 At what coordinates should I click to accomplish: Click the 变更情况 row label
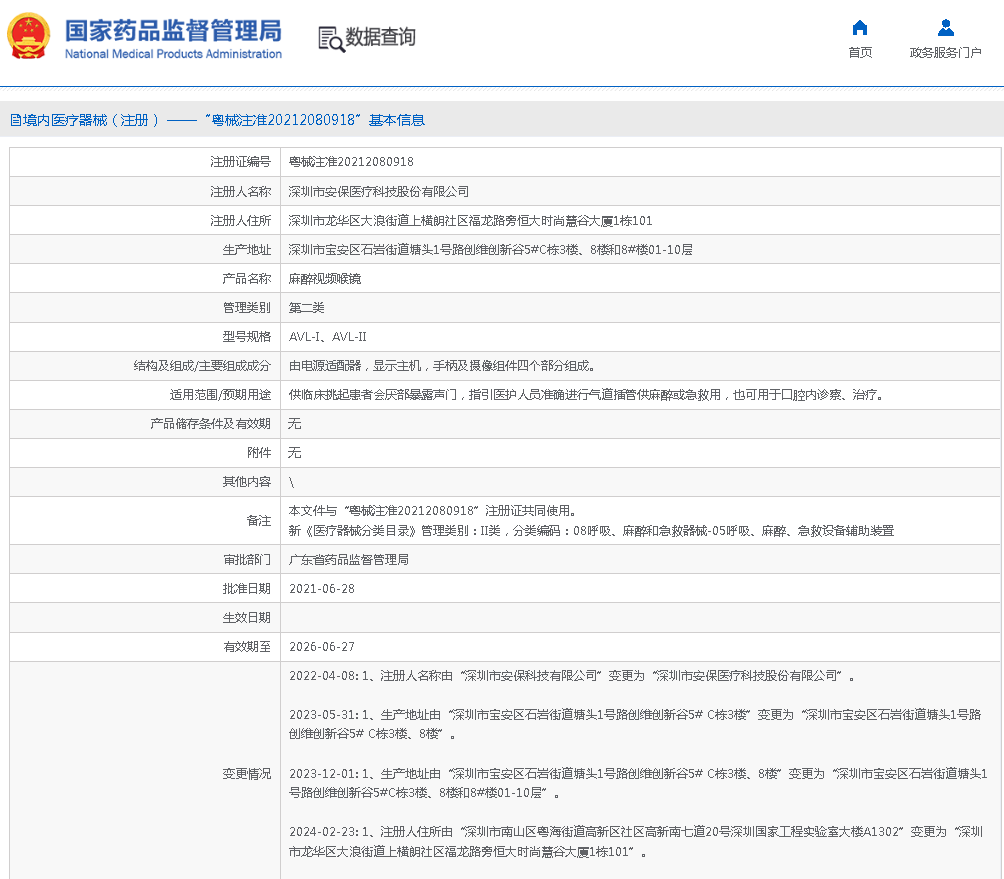click(246, 773)
